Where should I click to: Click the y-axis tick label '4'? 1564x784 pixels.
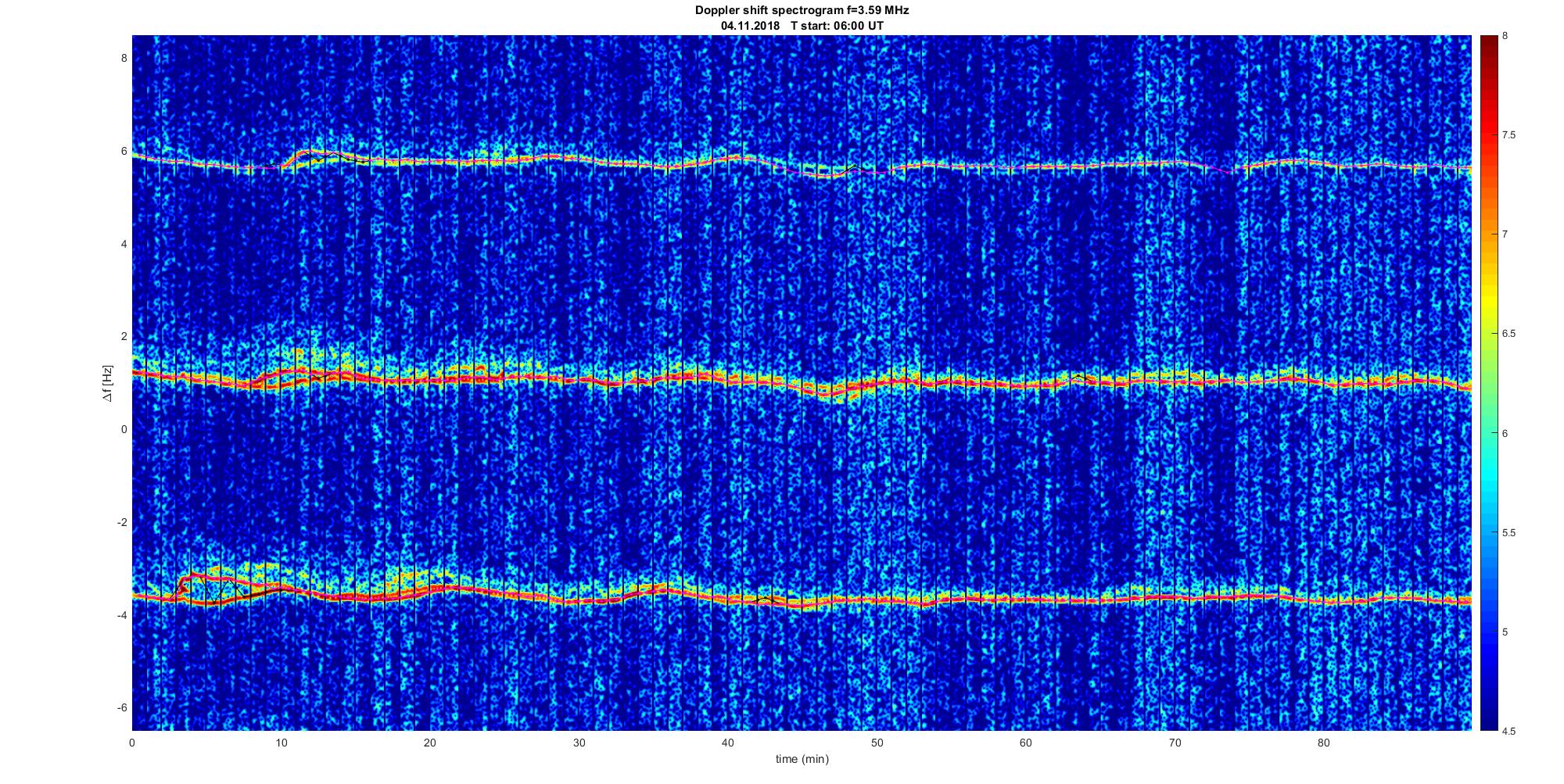[x=124, y=244]
